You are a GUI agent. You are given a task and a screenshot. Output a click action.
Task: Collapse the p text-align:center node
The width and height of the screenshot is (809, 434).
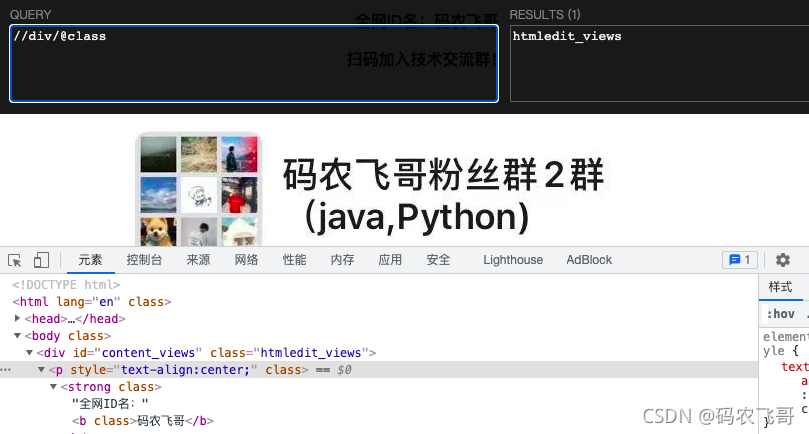(41, 369)
